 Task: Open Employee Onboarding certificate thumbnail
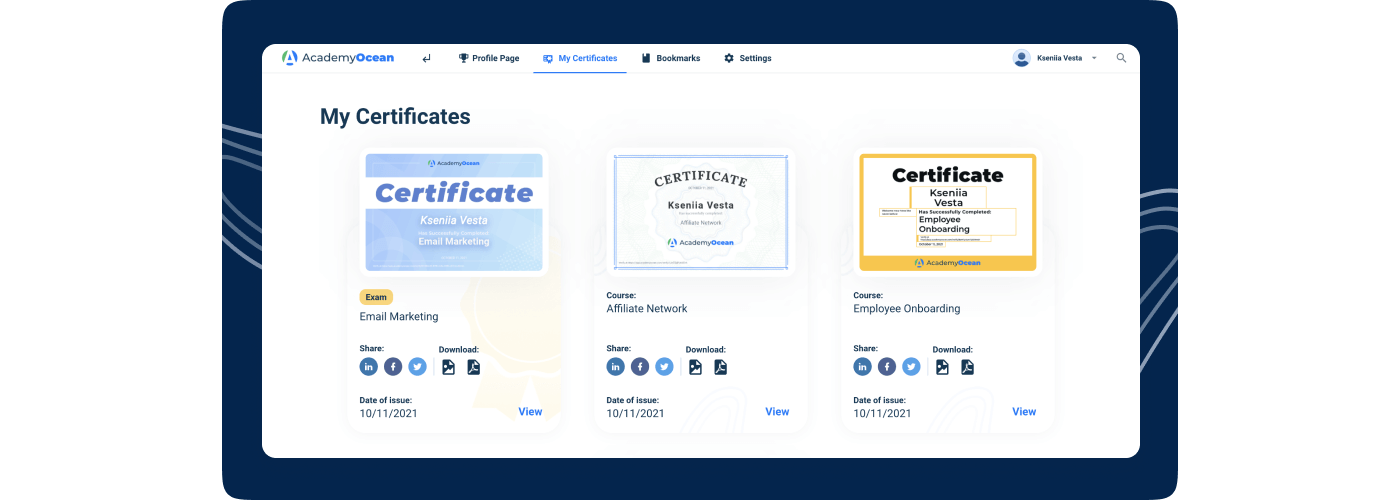click(x=948, y=212)
